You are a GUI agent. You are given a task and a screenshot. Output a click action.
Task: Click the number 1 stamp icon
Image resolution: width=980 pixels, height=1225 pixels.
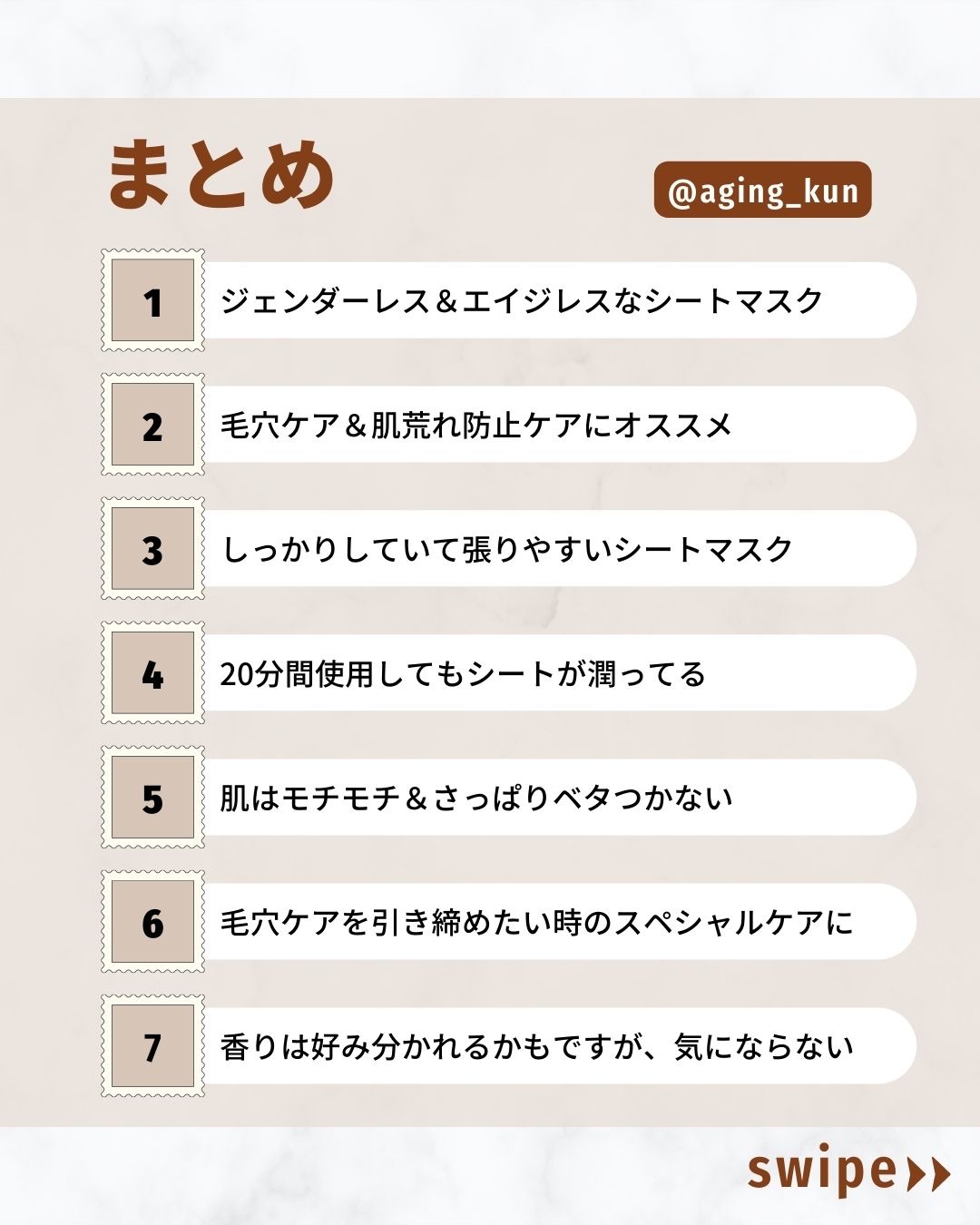(x=152, y=300)
